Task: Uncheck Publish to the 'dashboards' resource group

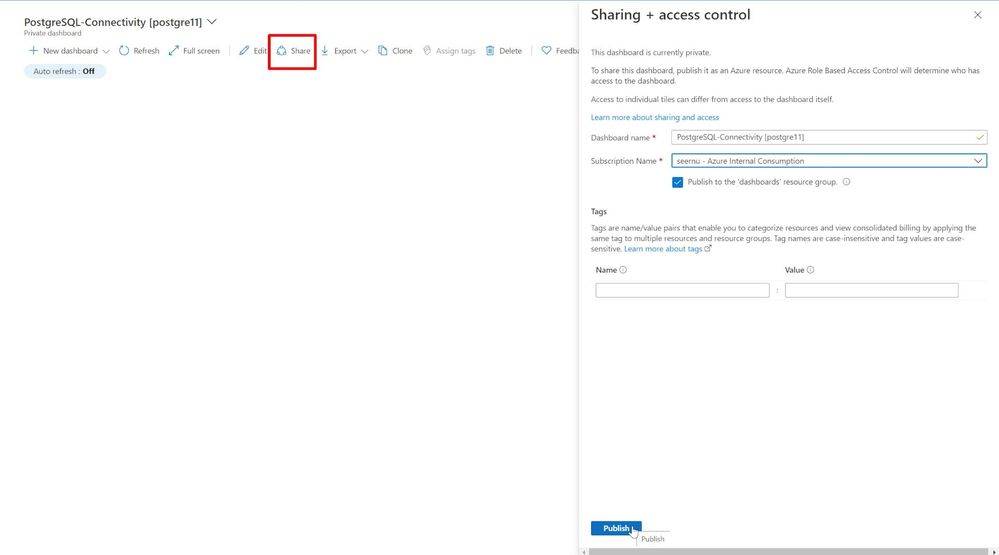Action: tap(677, 182)
